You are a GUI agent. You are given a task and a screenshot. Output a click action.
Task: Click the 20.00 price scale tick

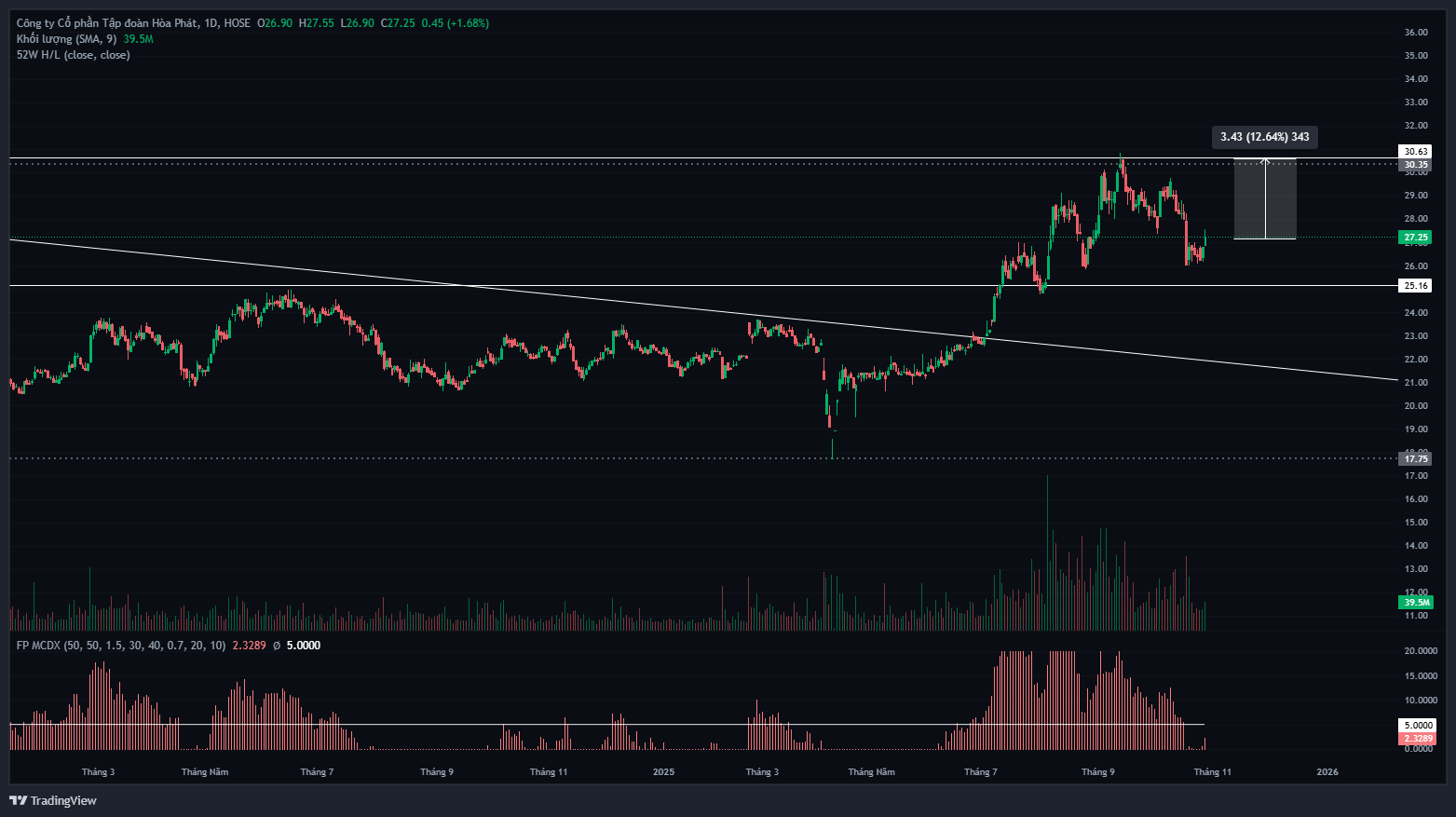pyautogui.click(x=1416, y=406)
